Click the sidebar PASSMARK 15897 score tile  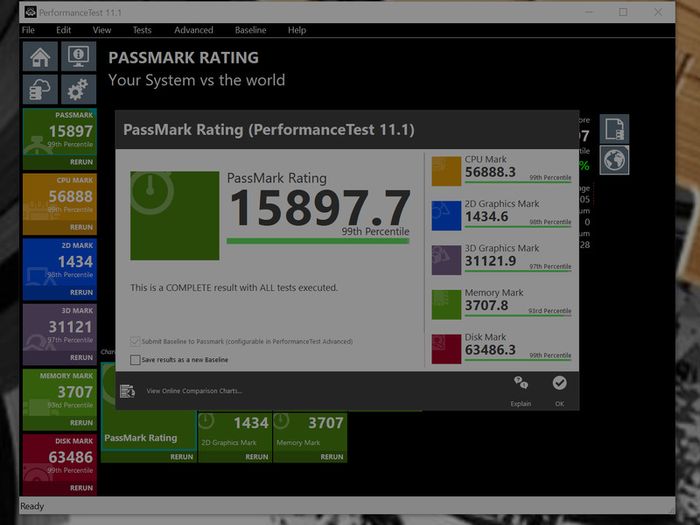coord(60,132)
